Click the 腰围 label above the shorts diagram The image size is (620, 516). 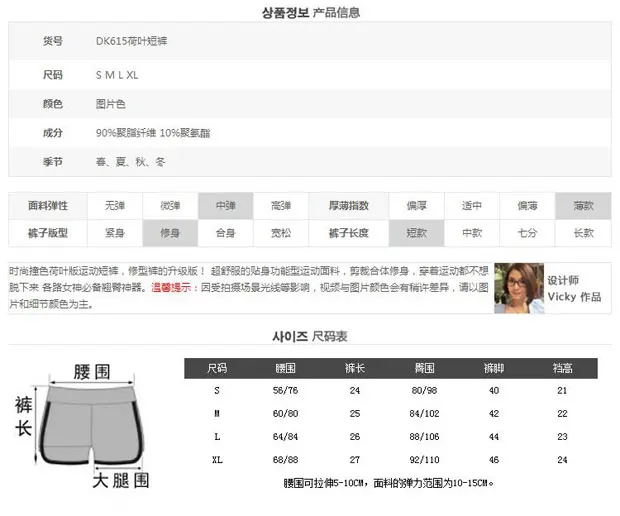click(92, 372)
